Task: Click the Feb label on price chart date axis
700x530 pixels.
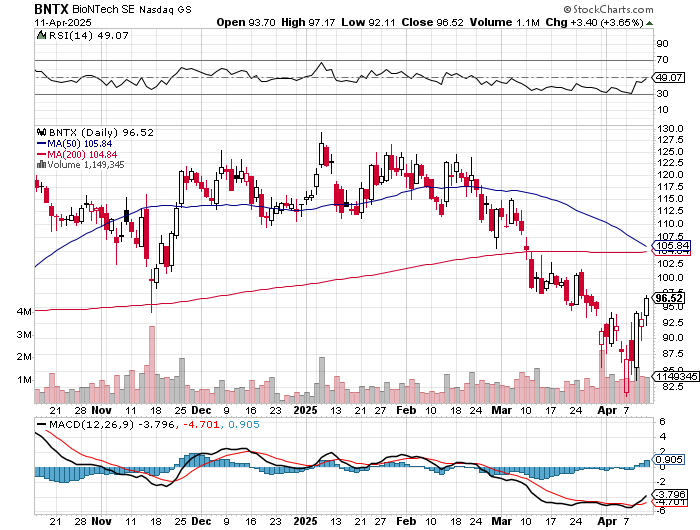Action: point(406,410)
